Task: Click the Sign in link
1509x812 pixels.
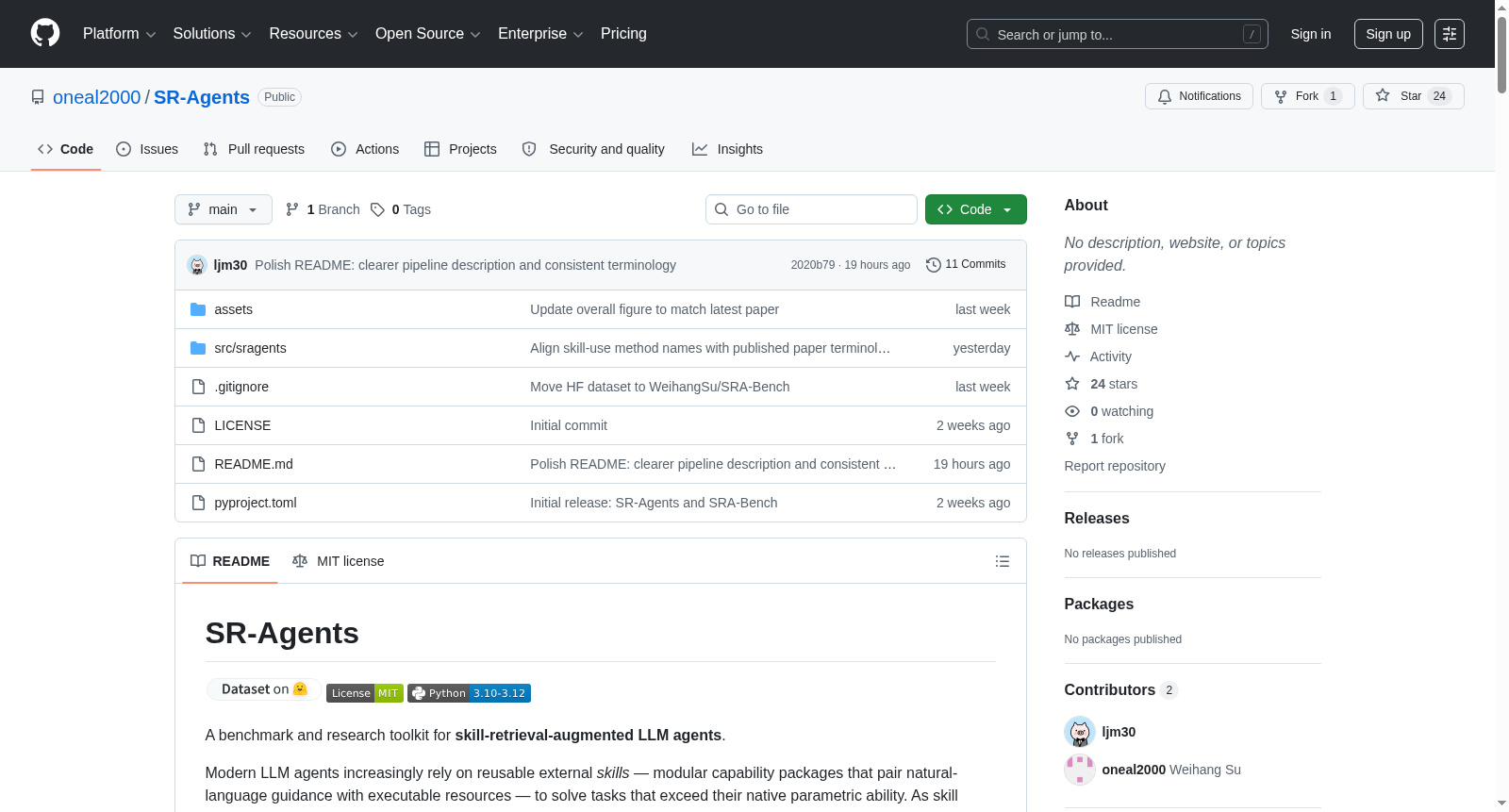Action: (x=1311, y=34)
